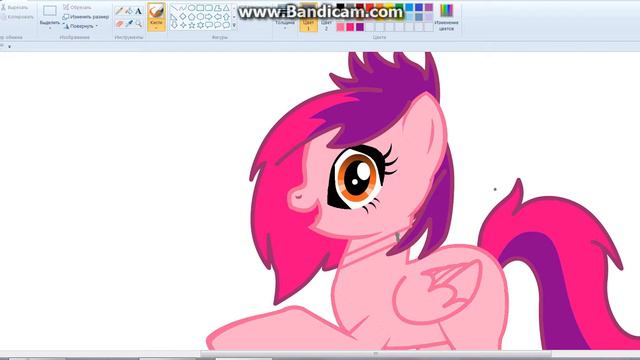
Task: Choose the Cloud callout shape
Action: pos(226,25)
